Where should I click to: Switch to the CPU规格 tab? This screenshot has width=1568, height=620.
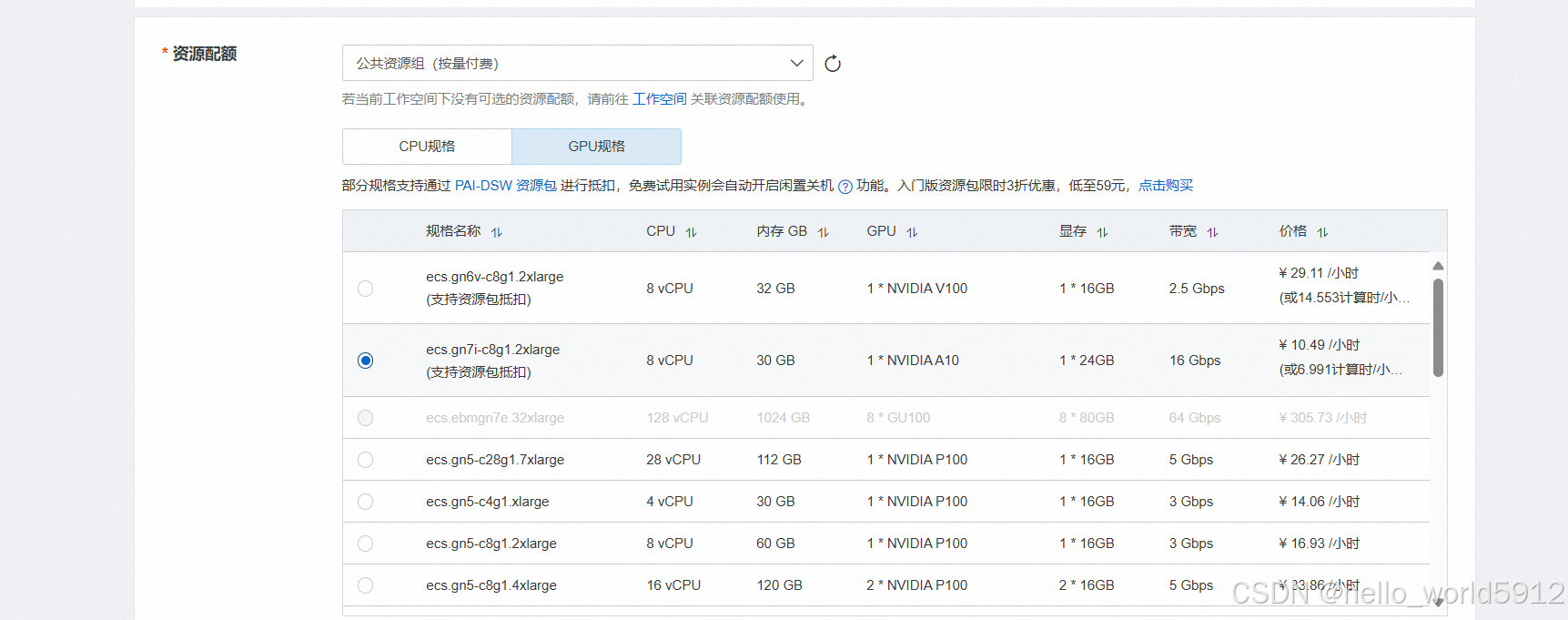427,147
